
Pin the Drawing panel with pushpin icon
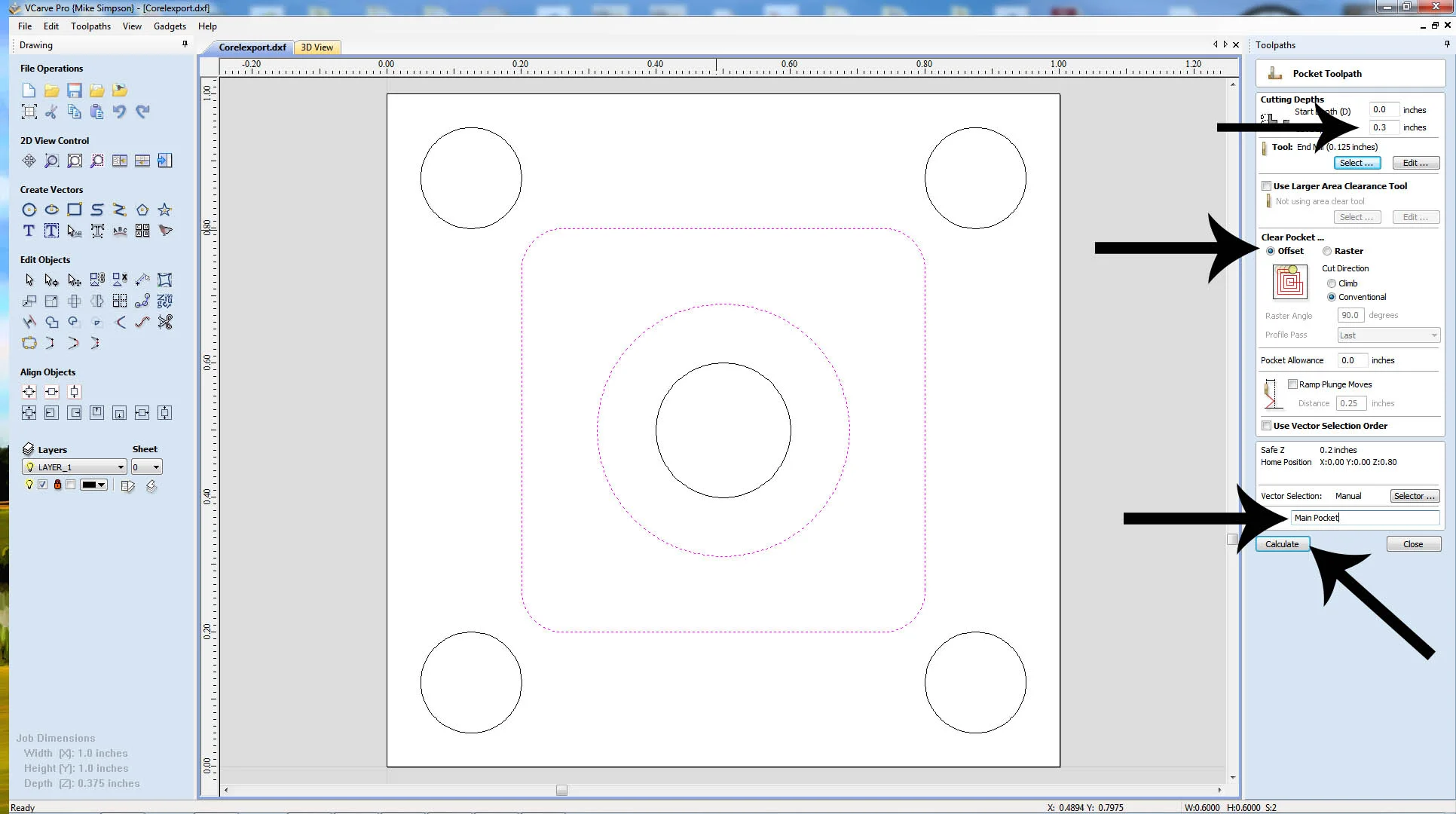(185, 44)
